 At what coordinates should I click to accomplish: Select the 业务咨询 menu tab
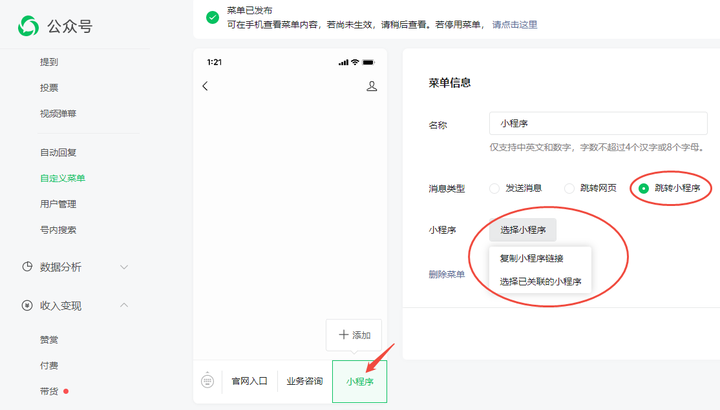click(x=304, y=381)
